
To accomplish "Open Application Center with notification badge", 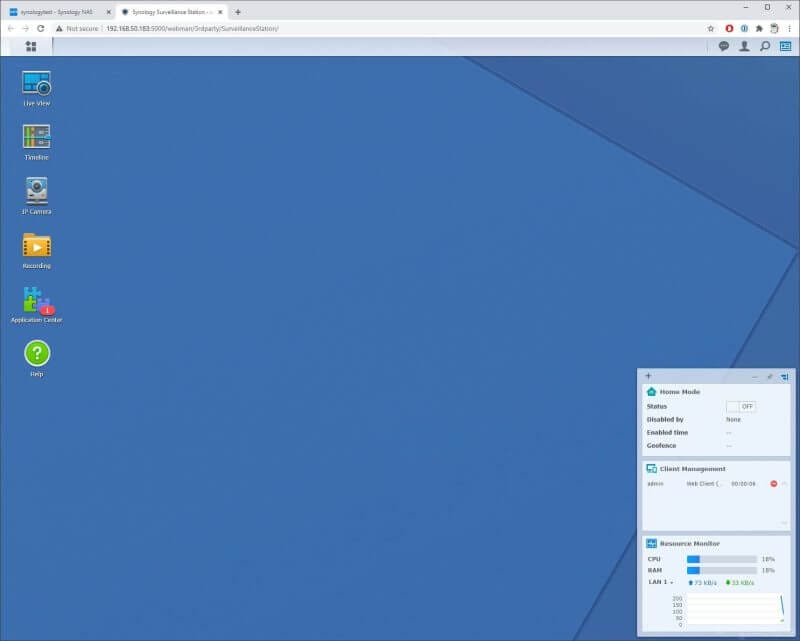I will (37, 301).
